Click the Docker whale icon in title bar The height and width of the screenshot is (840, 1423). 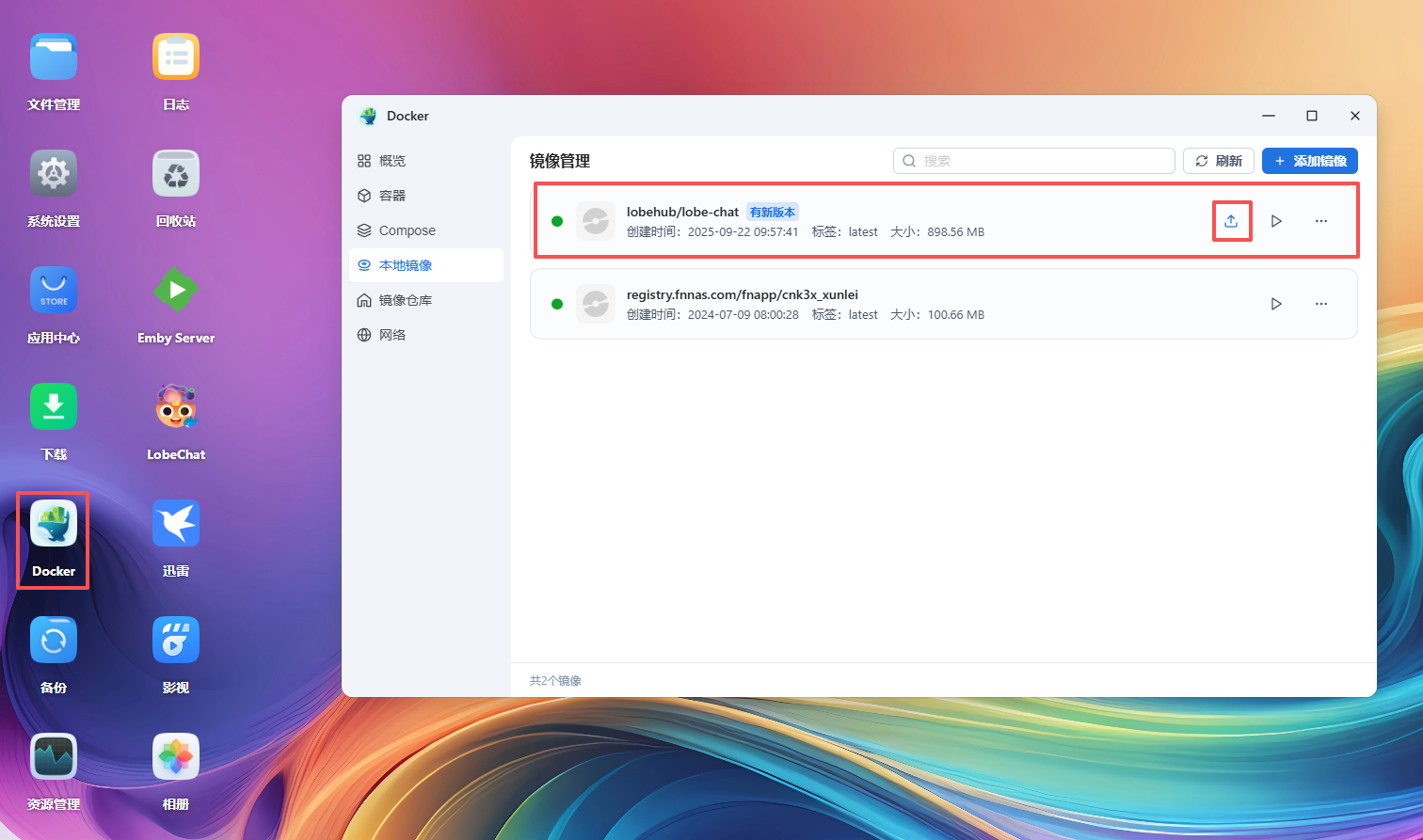pyautogui.click(x=368, y=116)
